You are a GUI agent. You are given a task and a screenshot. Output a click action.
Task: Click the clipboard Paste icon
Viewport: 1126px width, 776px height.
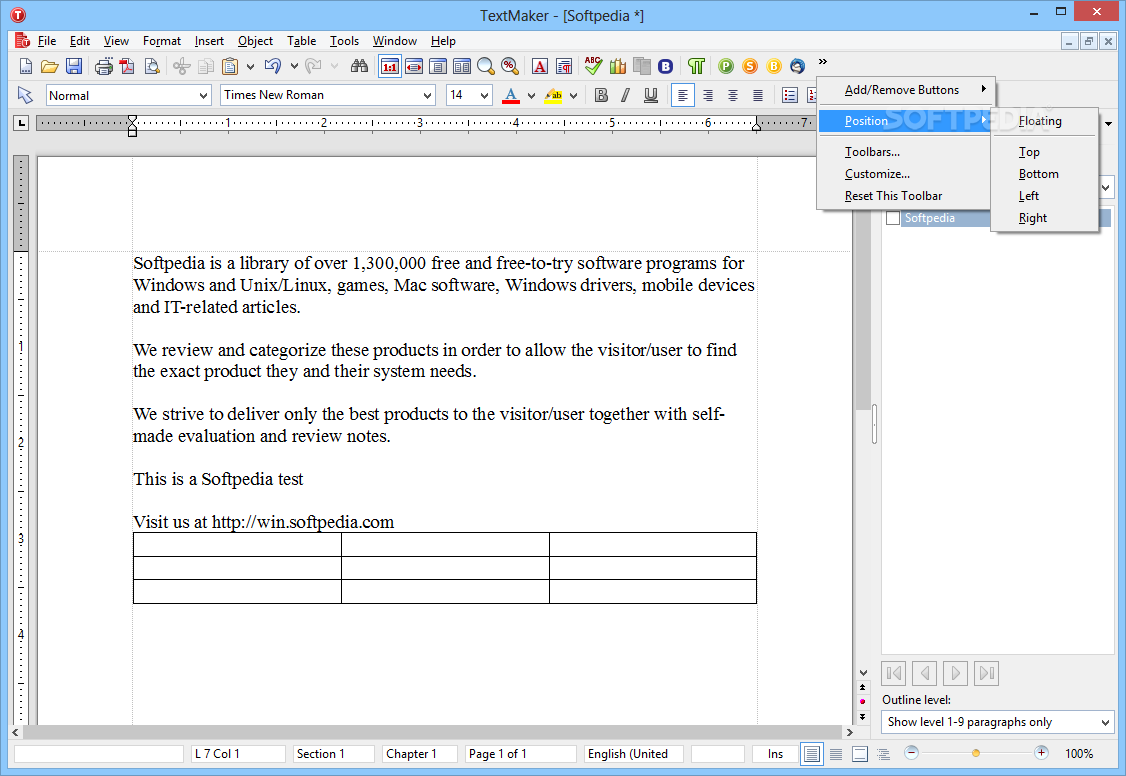(x=230, y=67)
